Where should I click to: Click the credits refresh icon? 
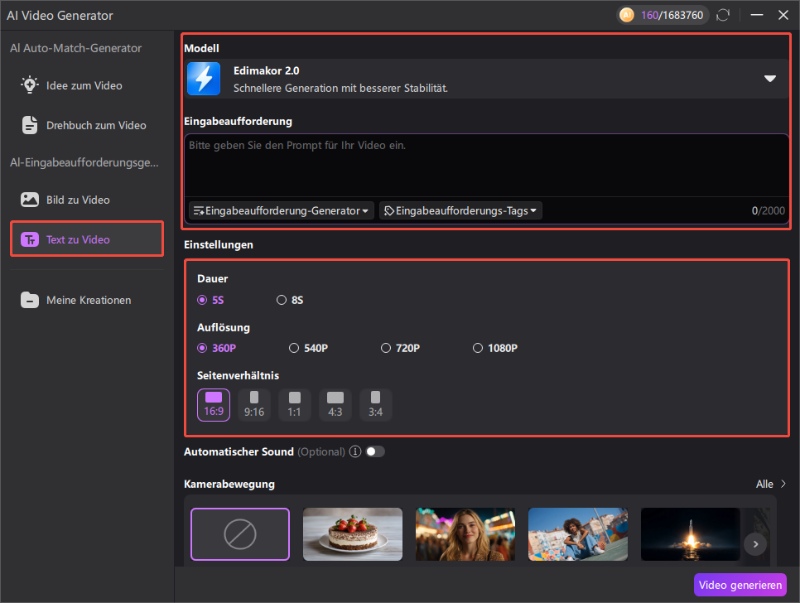pos(725,15)
